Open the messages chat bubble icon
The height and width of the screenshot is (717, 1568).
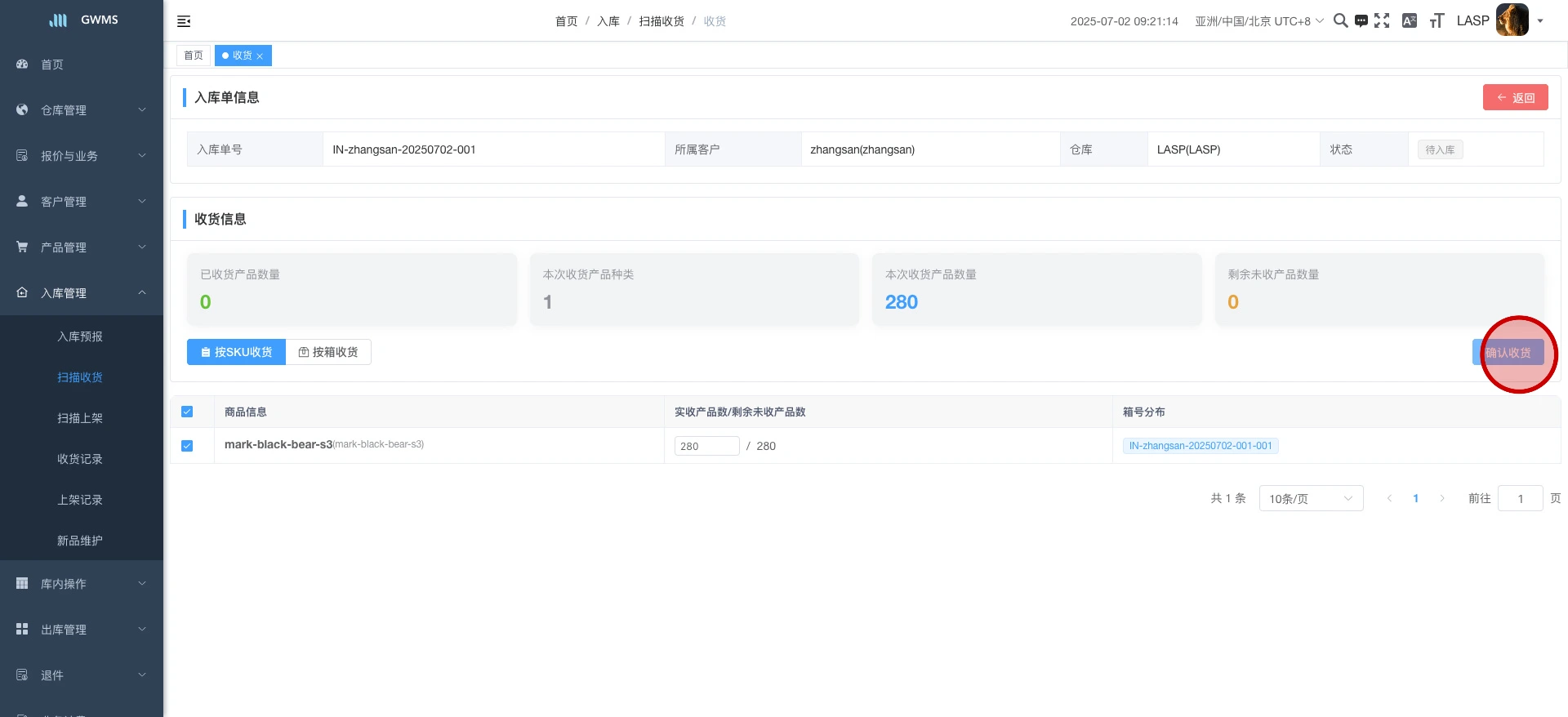(x=1361, y=20)
